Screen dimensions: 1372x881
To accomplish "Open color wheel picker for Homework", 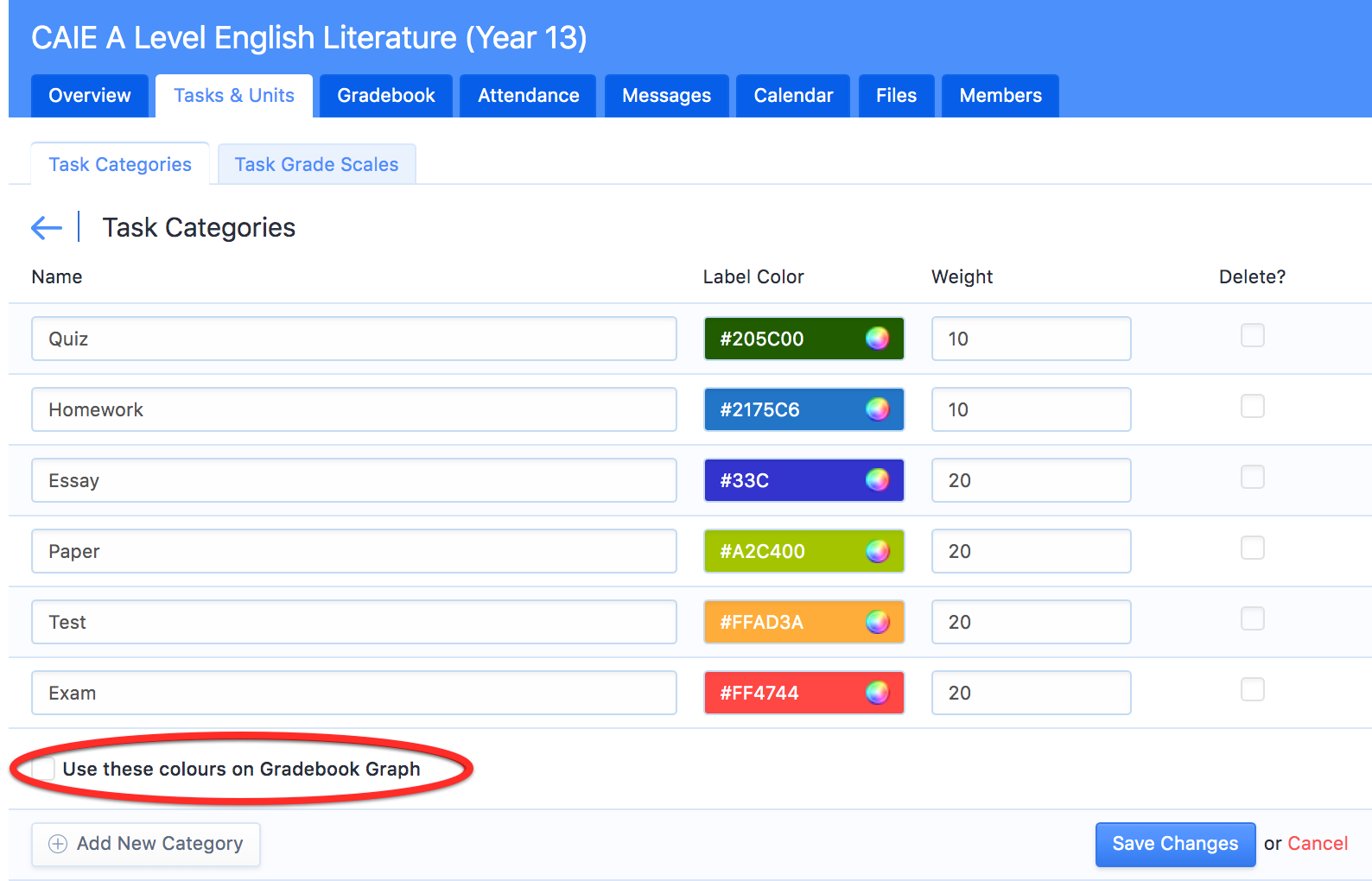I will click(x=877, y=409).
